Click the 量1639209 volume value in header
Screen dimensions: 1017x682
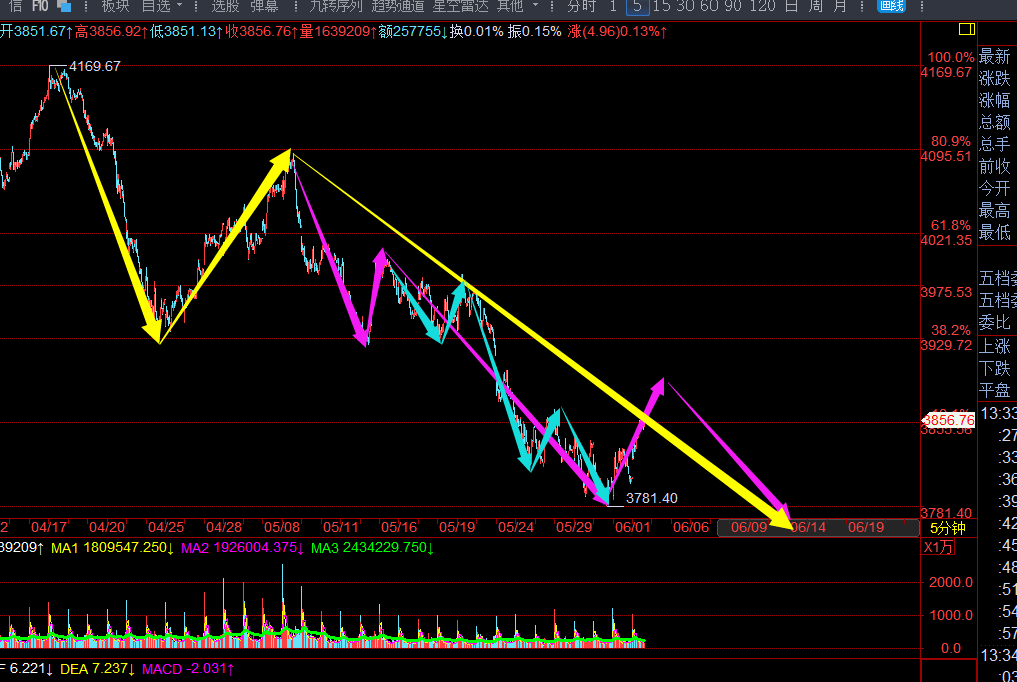tap(338, 31)
